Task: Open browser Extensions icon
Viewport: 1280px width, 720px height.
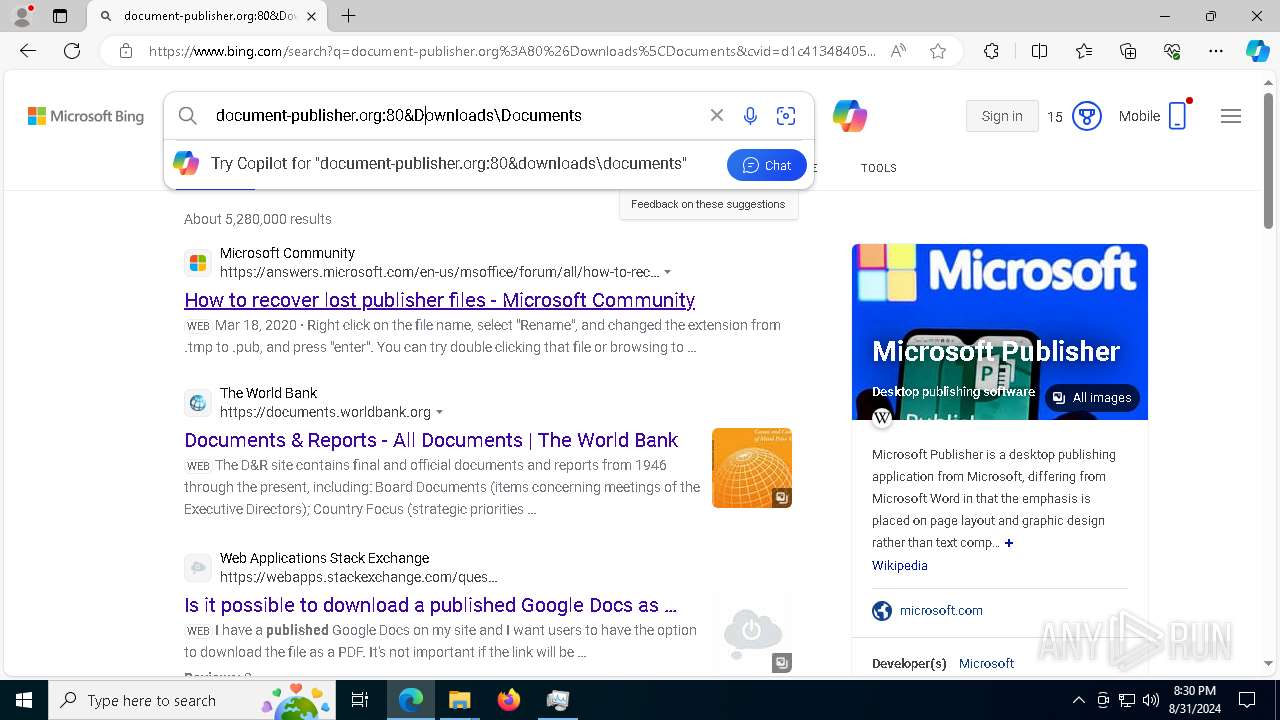Action: click(x=991, y=51)
